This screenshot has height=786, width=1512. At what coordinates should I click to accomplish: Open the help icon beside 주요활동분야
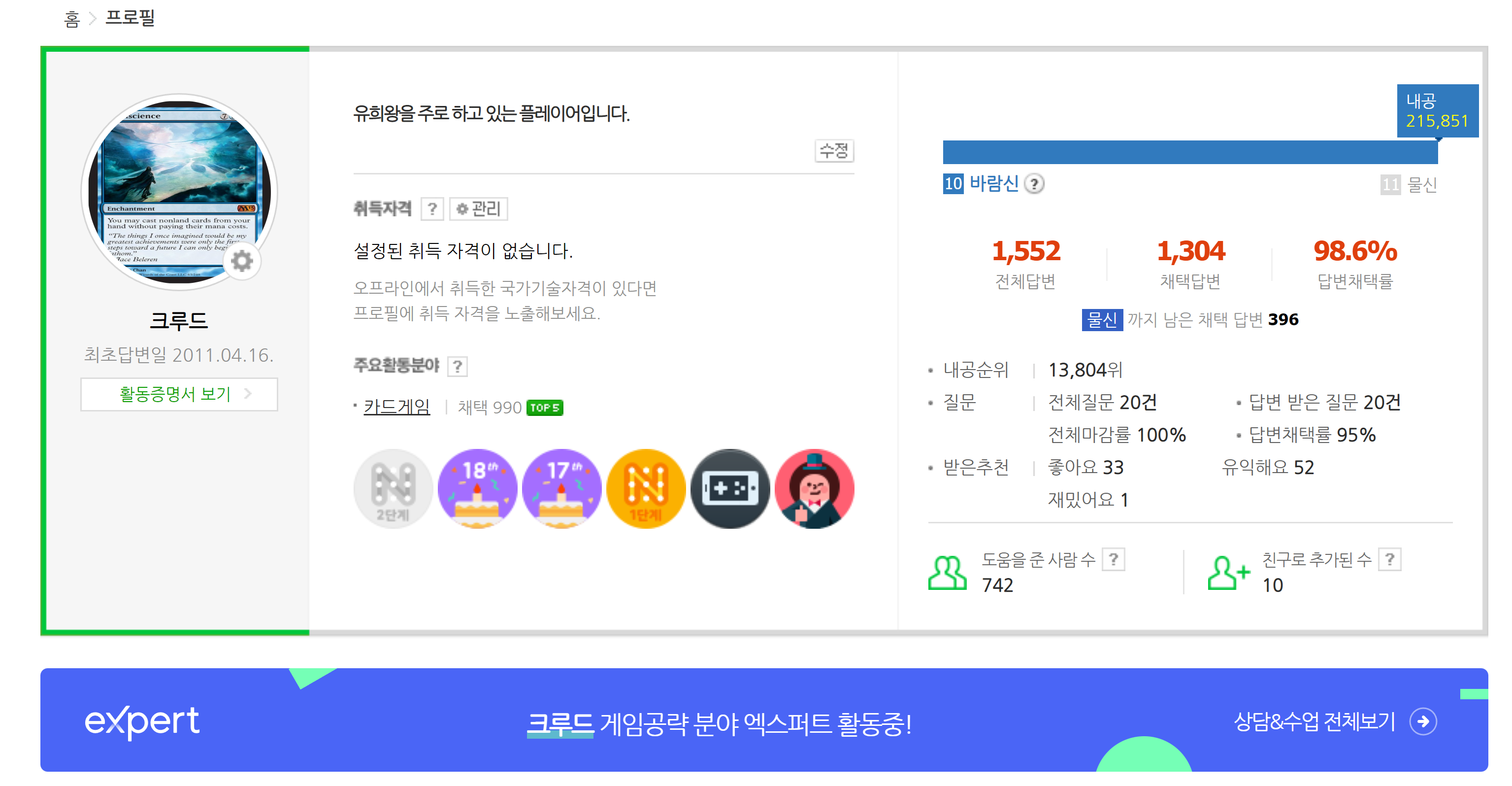457,367
